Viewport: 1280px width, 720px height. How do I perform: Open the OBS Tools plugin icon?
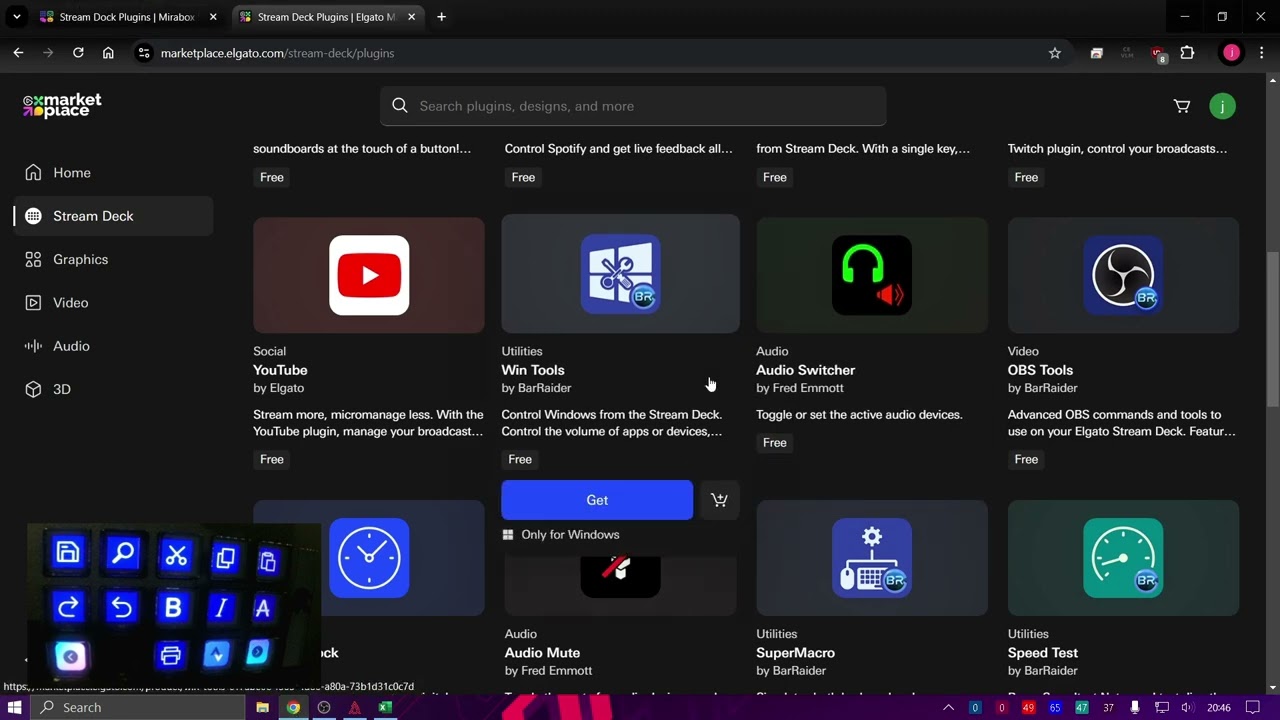(x=1123, y=275)
